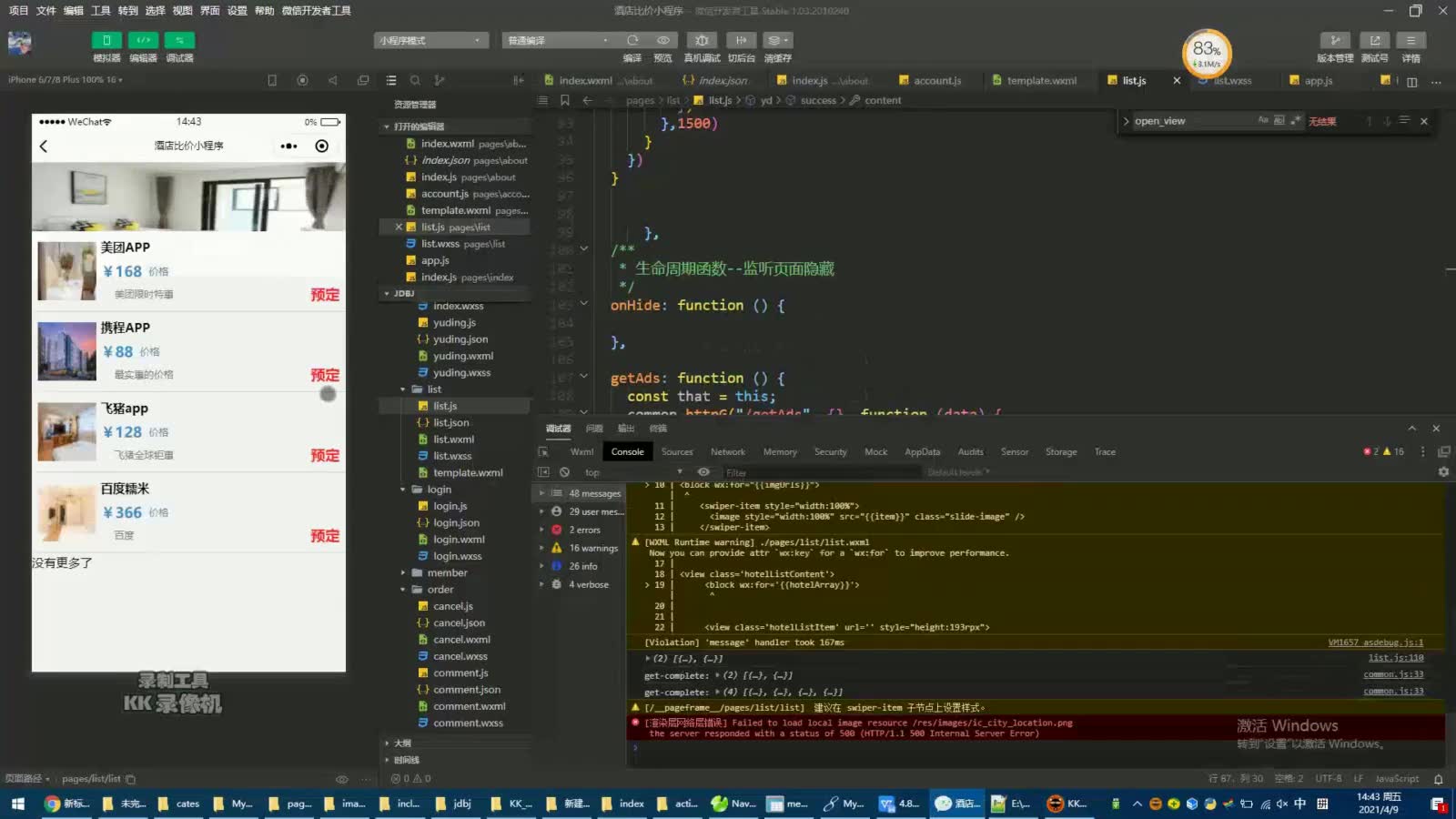Switch to the app.js editor tab
1456x819 pixels.
coord(1318,80)
